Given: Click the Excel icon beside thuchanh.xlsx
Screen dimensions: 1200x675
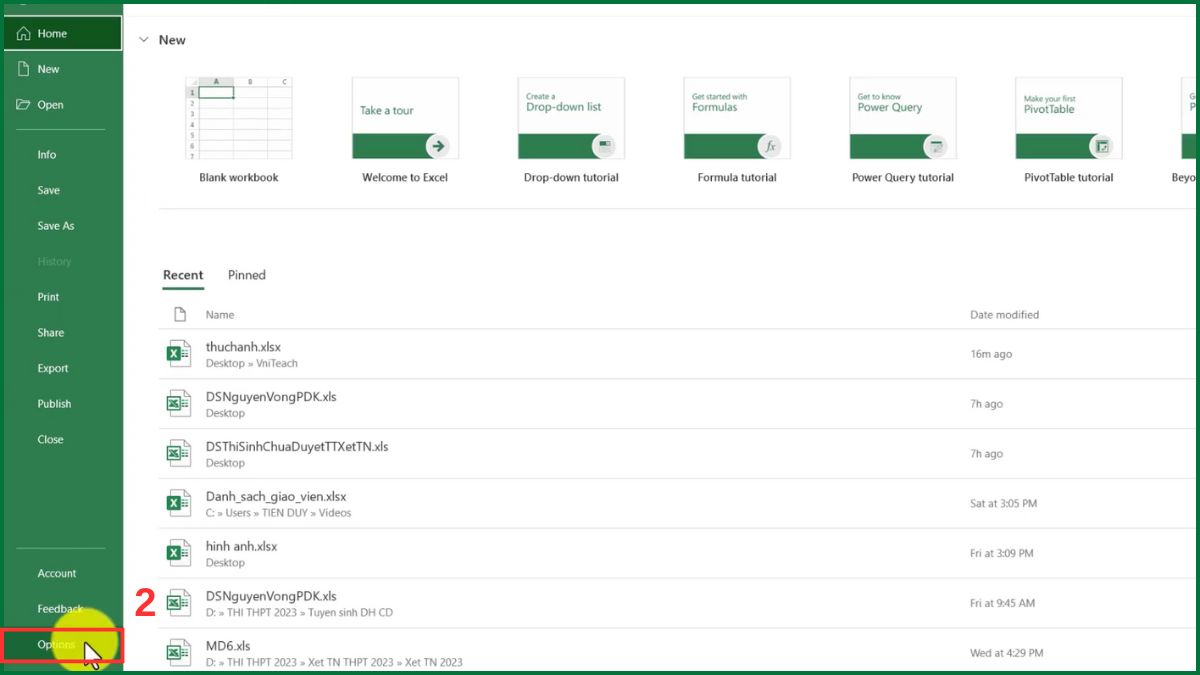Looking at the screenshot, I should click(x=178, y=353).
